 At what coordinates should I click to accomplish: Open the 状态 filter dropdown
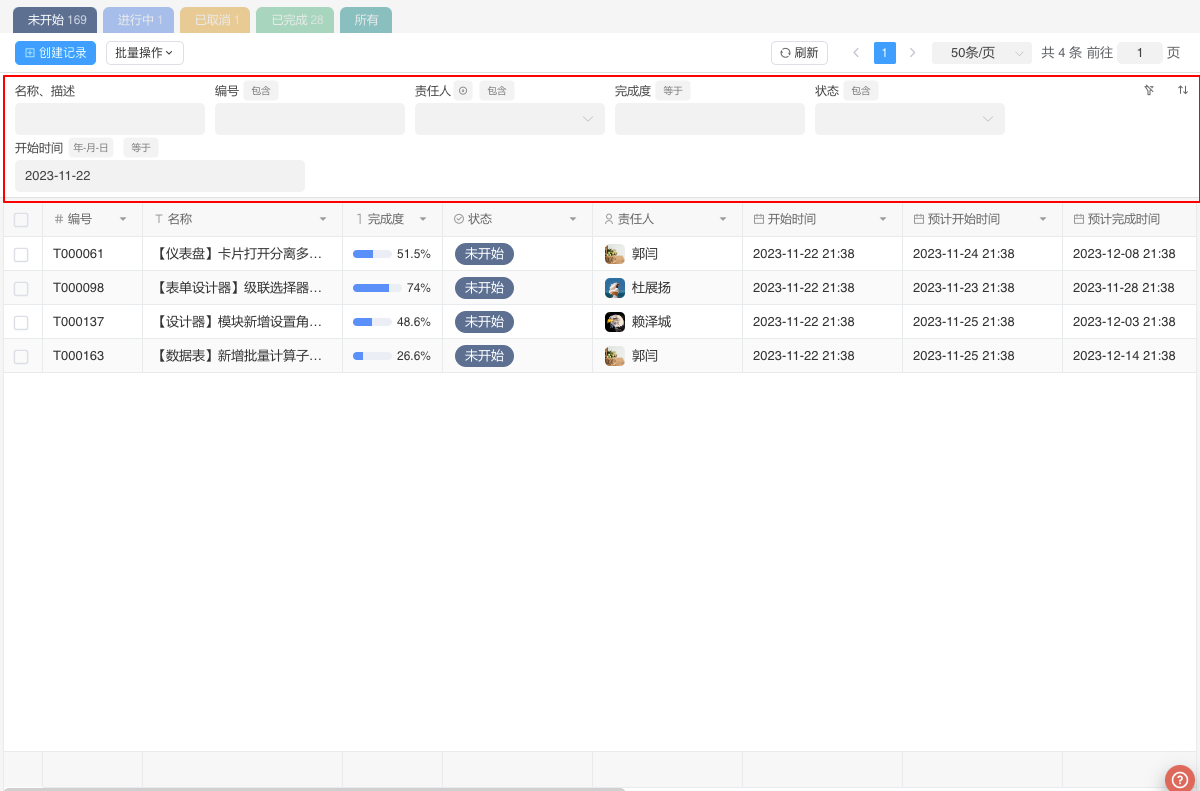point(909,119)
